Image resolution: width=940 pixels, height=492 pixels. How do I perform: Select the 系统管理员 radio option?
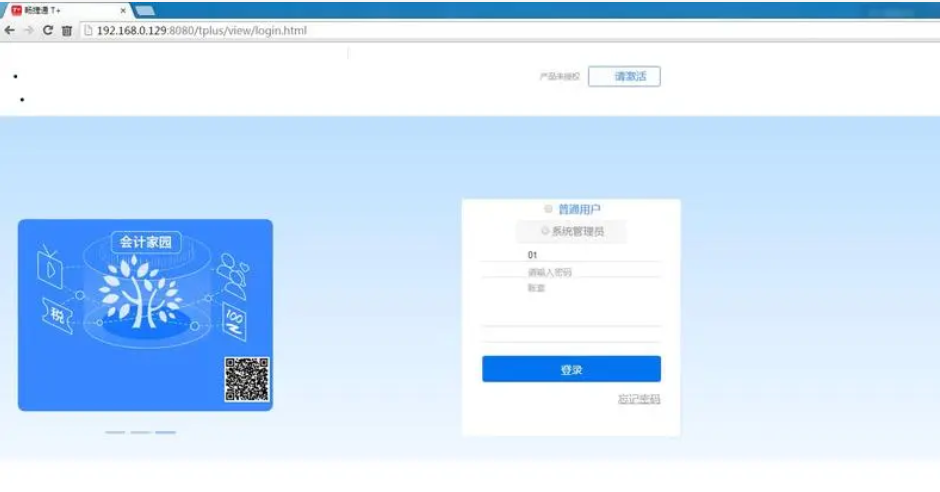point(545,231)
